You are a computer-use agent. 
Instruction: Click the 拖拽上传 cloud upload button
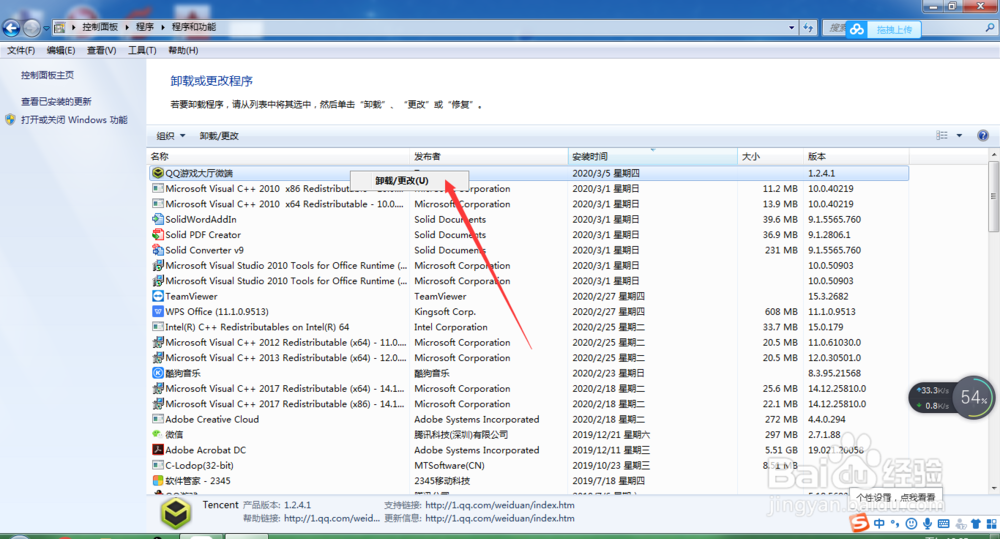coord(883,29)
